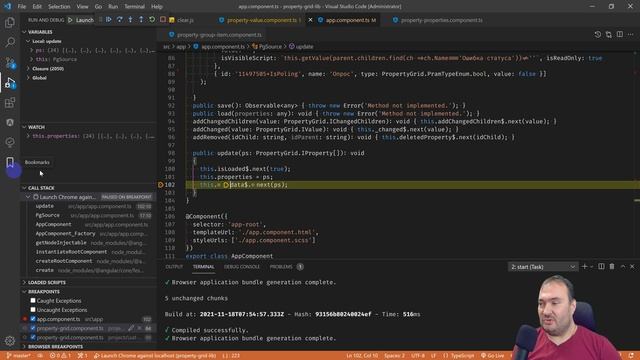This screenshot has height=360, width=640.
Task: Toggle Caught Exceptions breakpoint checkbox
Action: tap(33, 300)
